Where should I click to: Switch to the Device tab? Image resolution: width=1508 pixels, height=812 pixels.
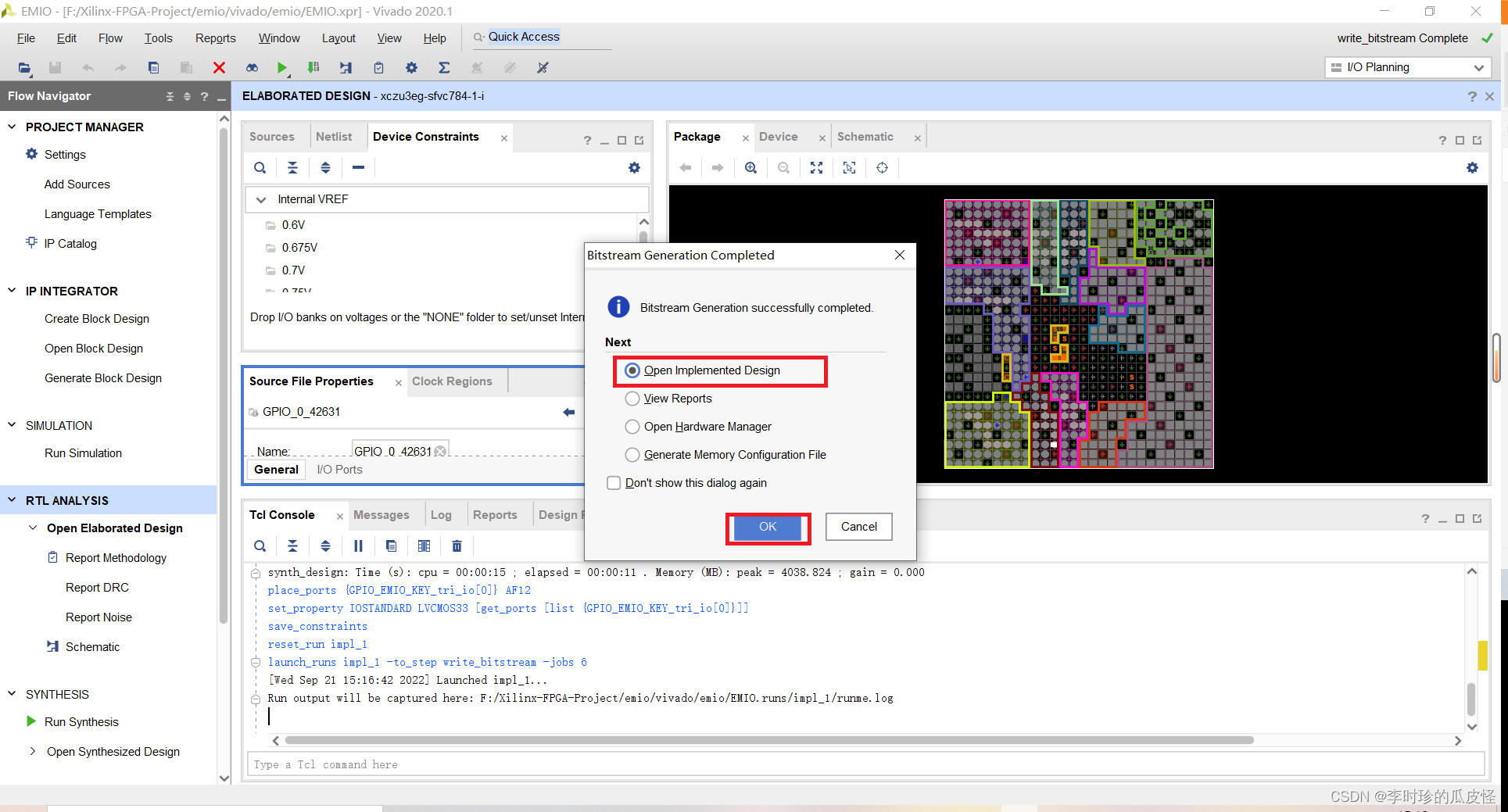click(x=779, y=136)
